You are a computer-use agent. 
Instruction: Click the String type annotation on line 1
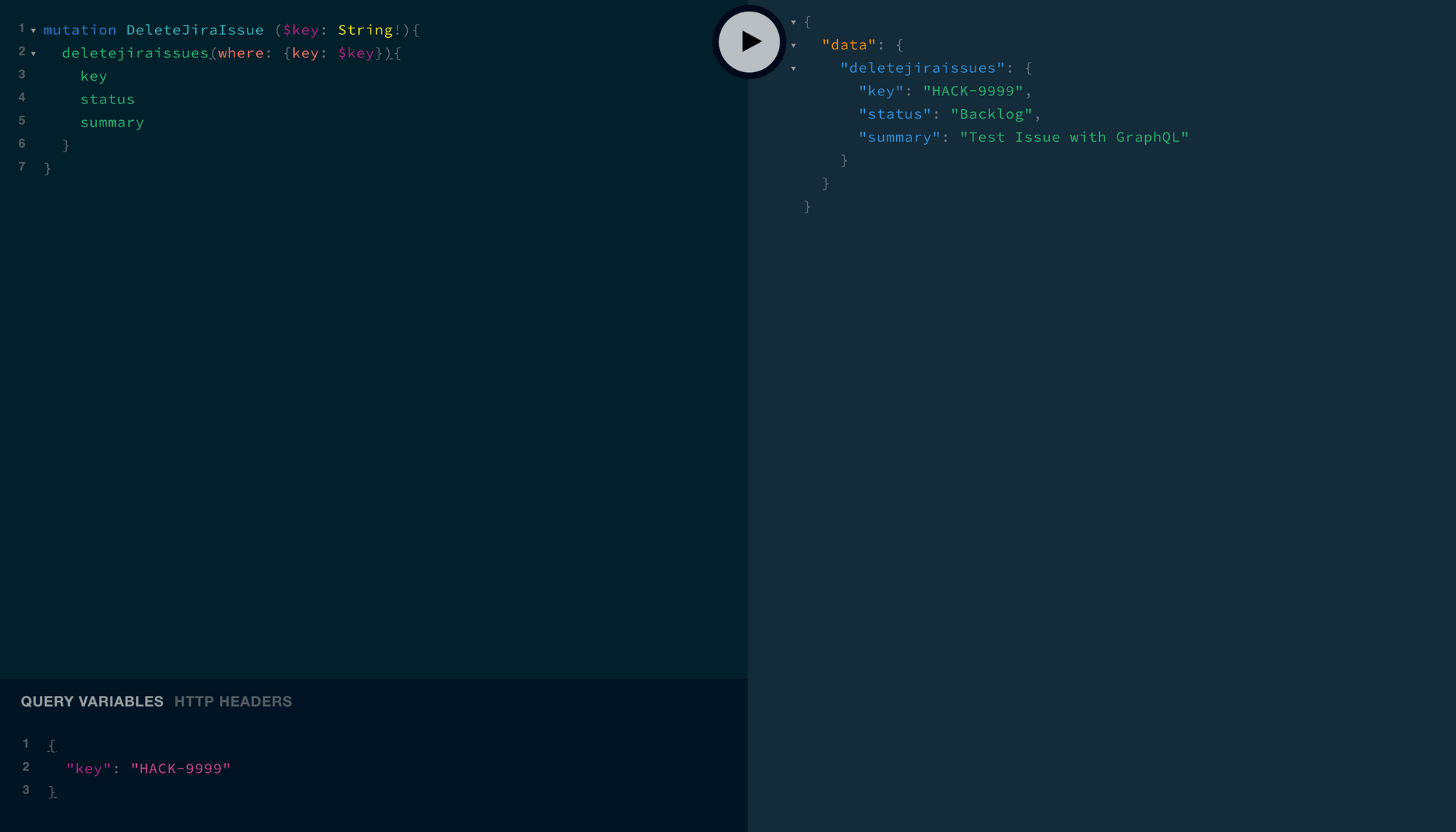(x=369, y=29)
